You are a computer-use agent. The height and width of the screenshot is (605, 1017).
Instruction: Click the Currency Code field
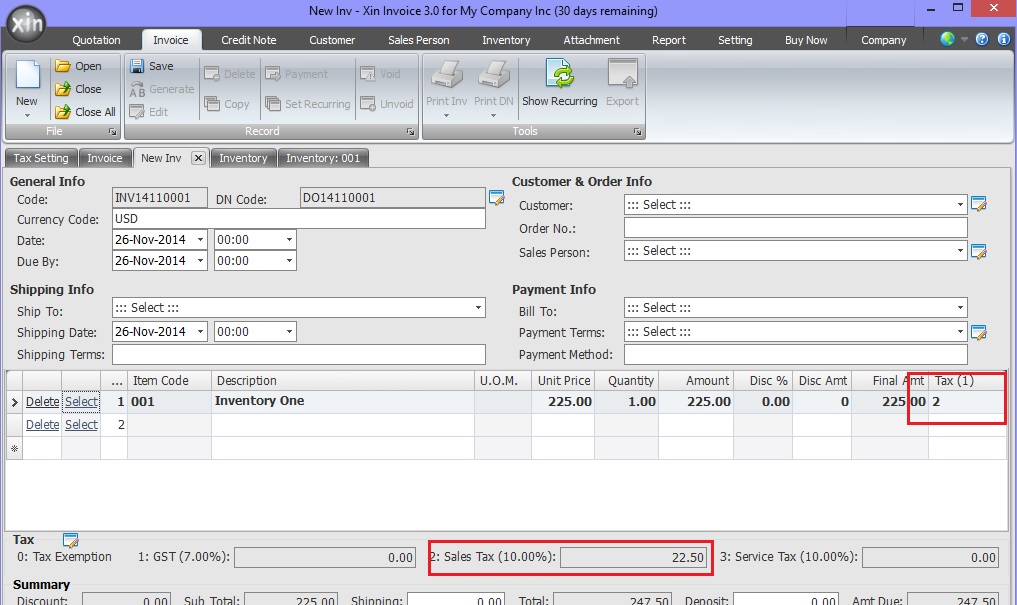[x=298, y=219]
